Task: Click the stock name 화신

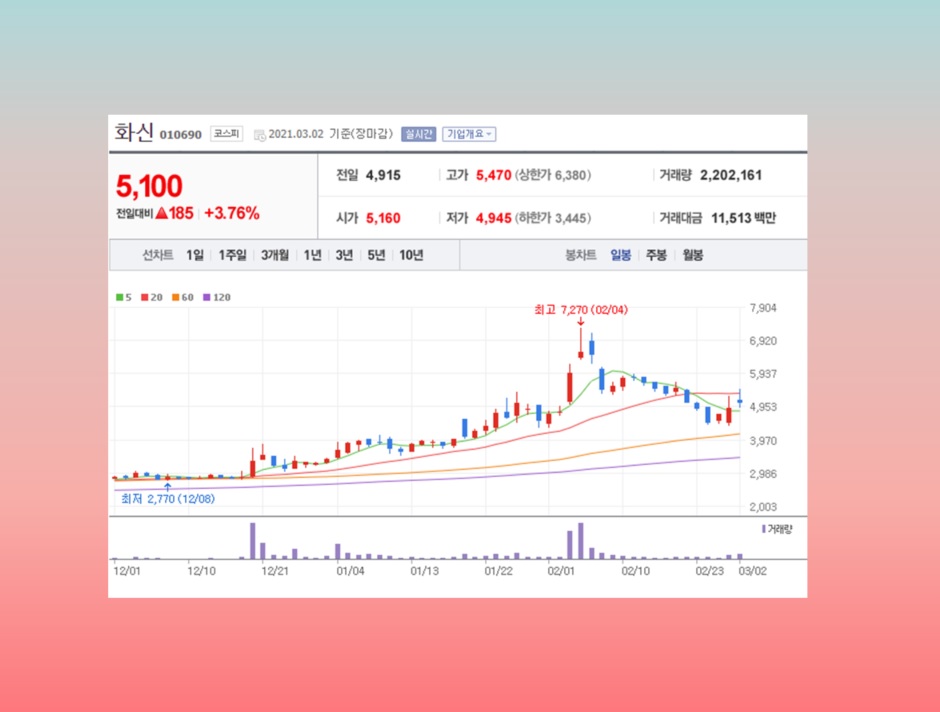Action: click(x=134, y=132)
